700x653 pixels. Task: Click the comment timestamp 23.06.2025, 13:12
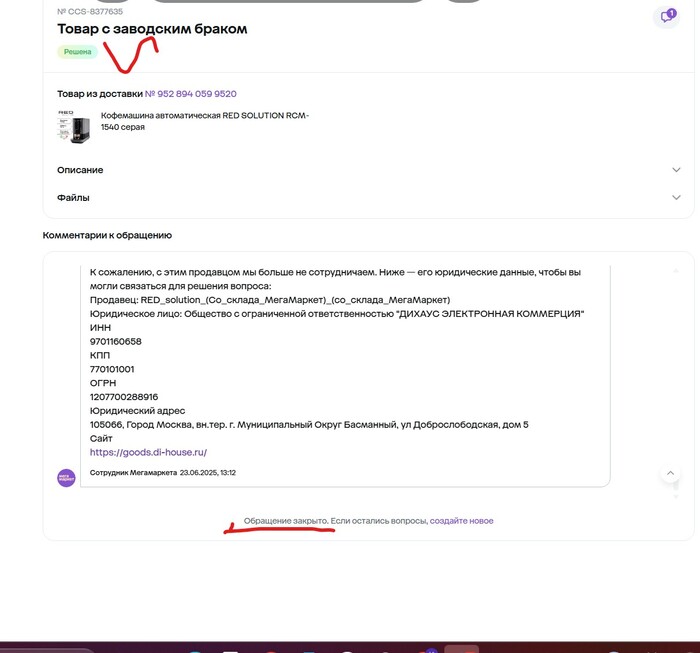coord(208,473)
